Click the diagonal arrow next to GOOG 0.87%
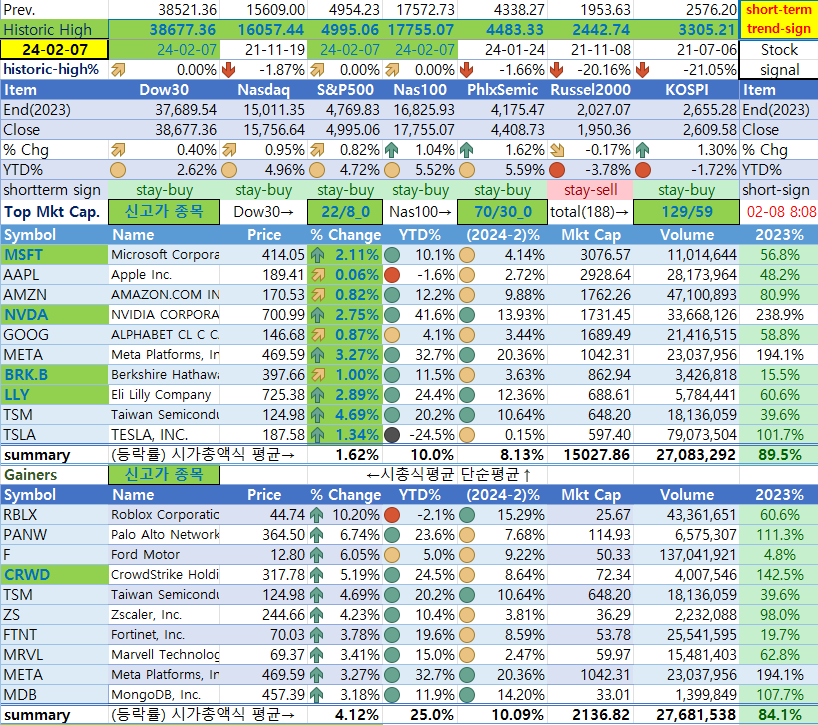The image size is (818, 725). 317,335
